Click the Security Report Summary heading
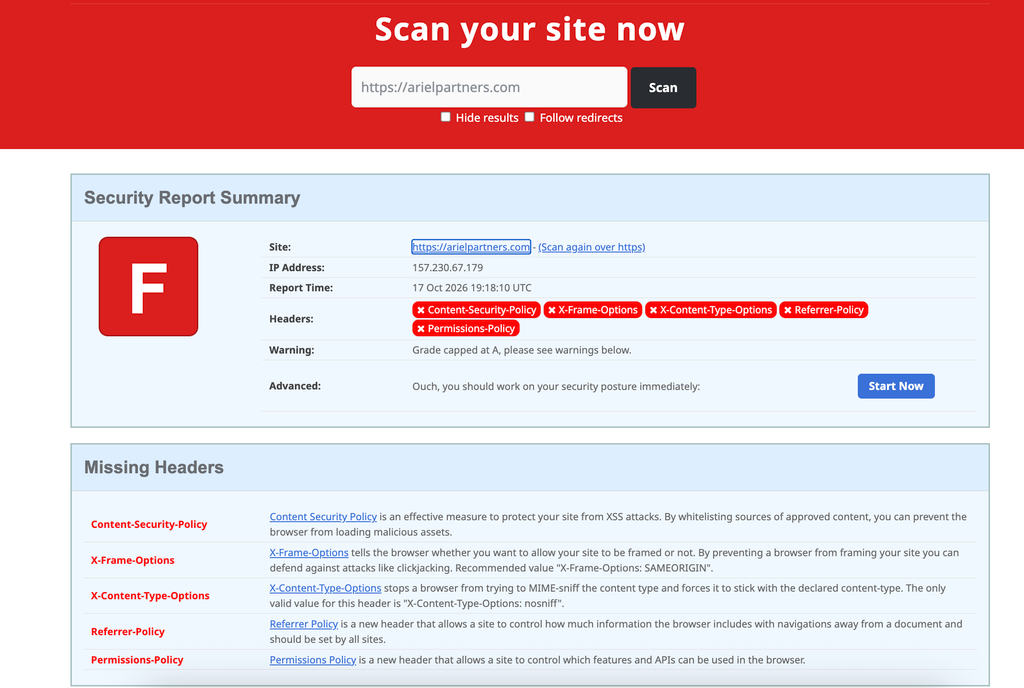This screenshot has width=1024, height=688. coord(192,198)
